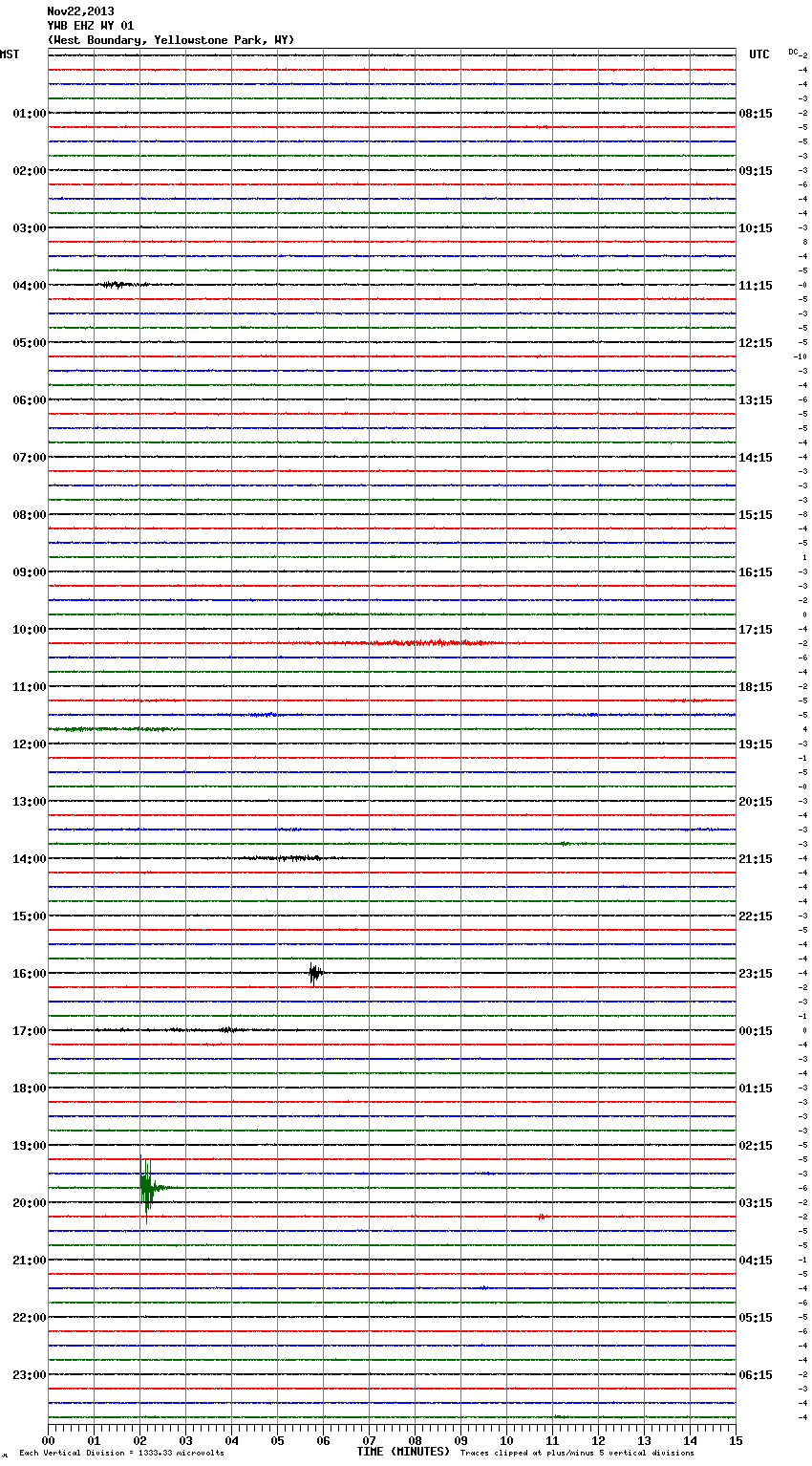This screenshot has width=812, height=1466.
Task: Select the 12:00 MST row label
Action: (29, 744)
